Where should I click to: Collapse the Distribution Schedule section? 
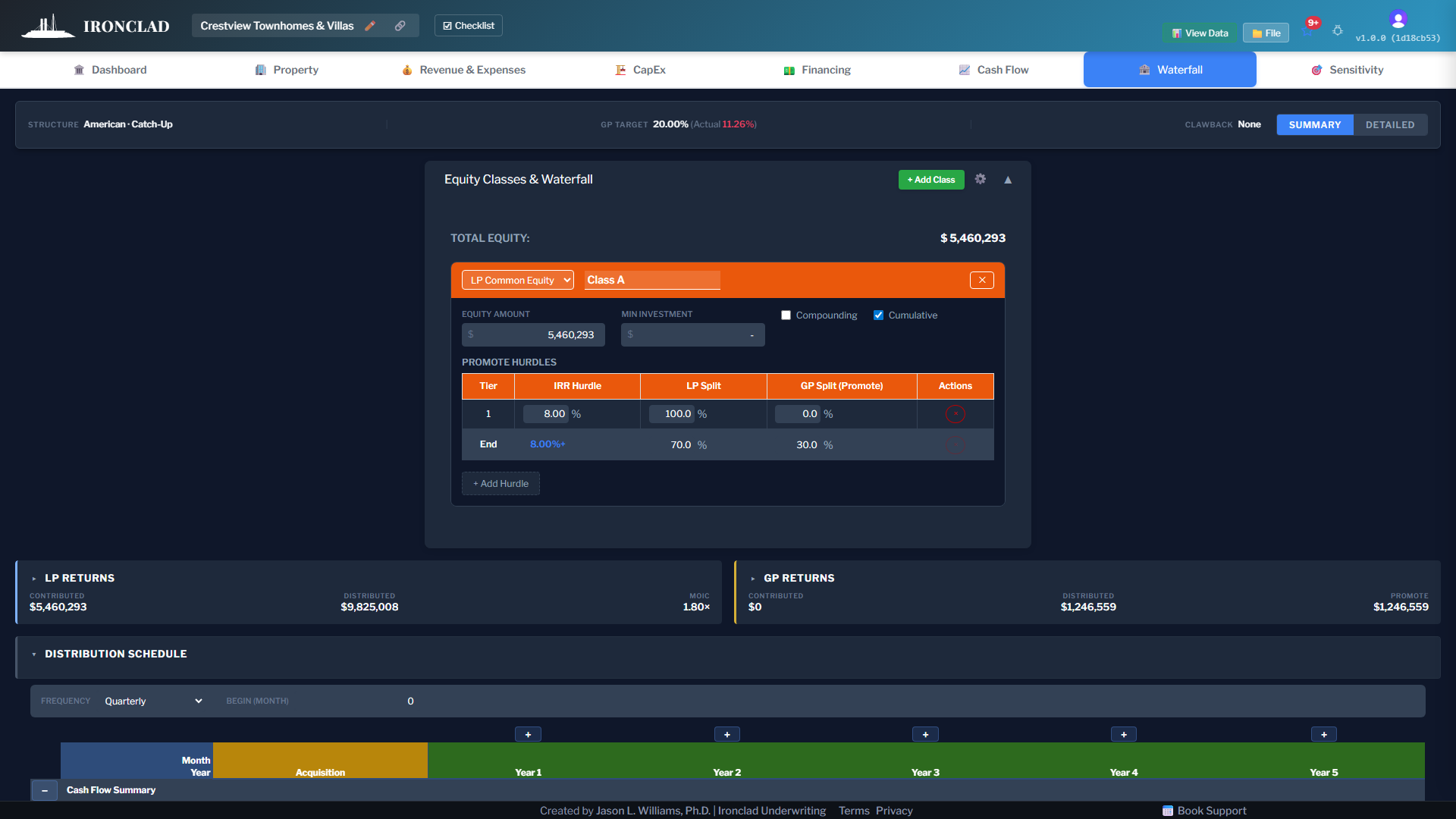click(x=34, y=654)
